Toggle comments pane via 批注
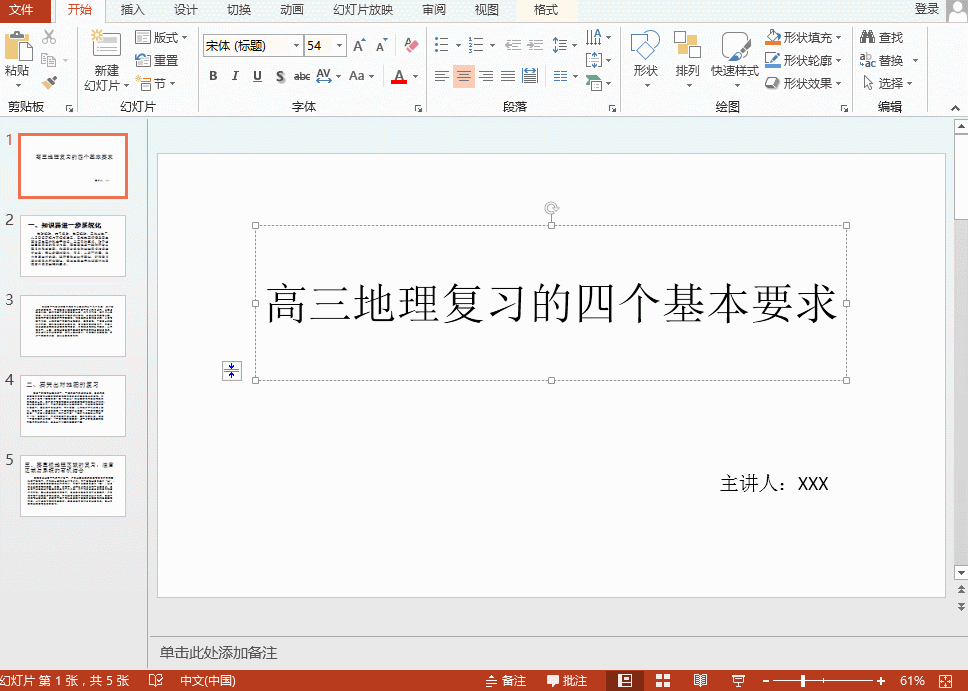 567,681
